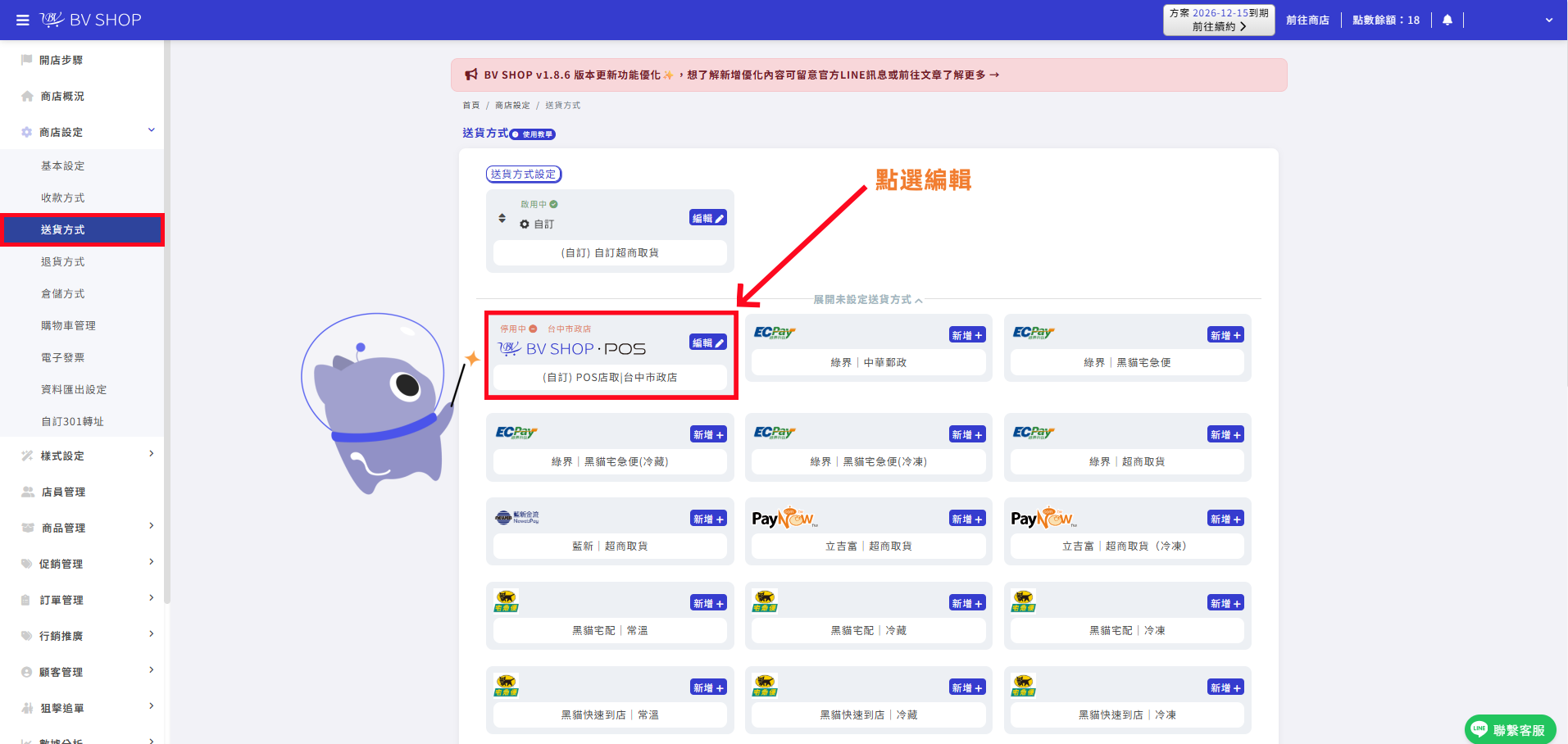Open the 使用教學 tutorial badge
Viewport: 1568px width, 744px height.
533,134
